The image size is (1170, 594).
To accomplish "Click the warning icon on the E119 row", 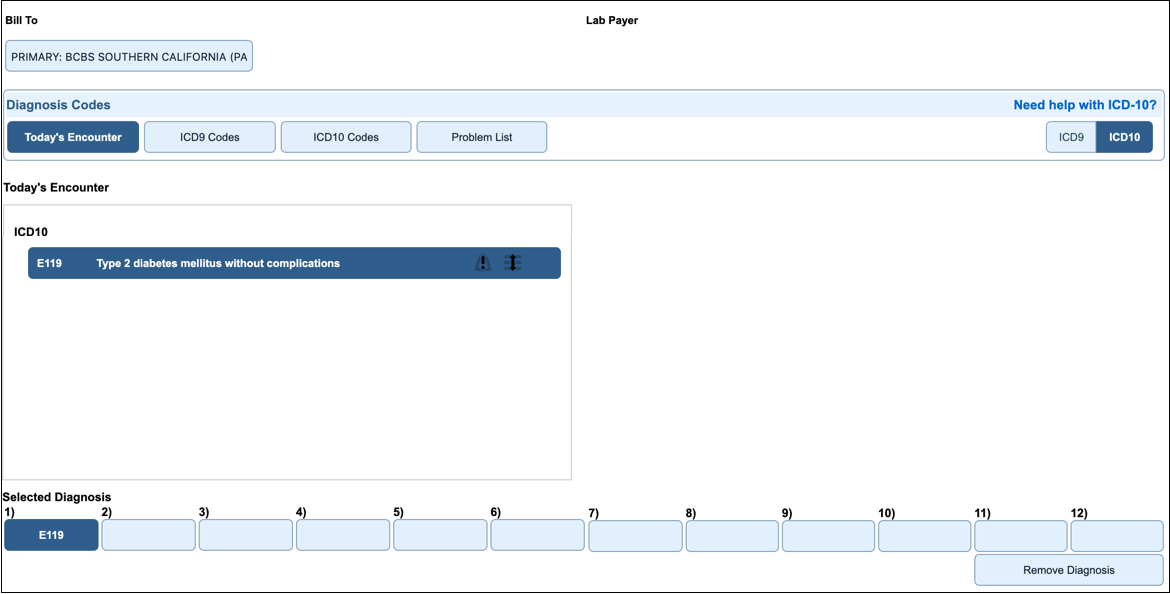I will [484, 263].
